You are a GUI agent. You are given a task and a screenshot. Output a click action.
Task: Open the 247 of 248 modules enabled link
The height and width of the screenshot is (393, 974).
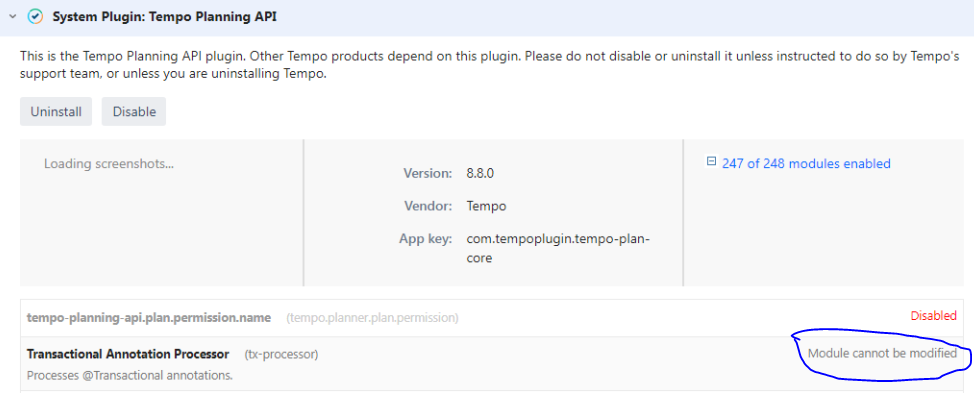[x=806, y=163]
